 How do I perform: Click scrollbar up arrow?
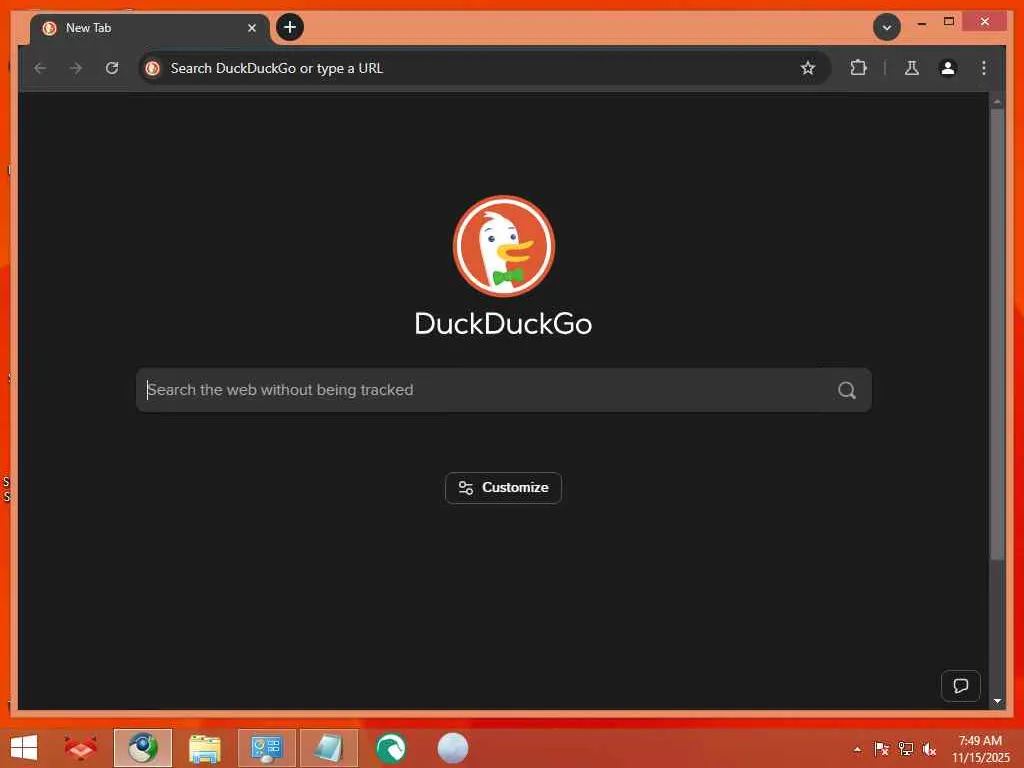pos(997,101)
